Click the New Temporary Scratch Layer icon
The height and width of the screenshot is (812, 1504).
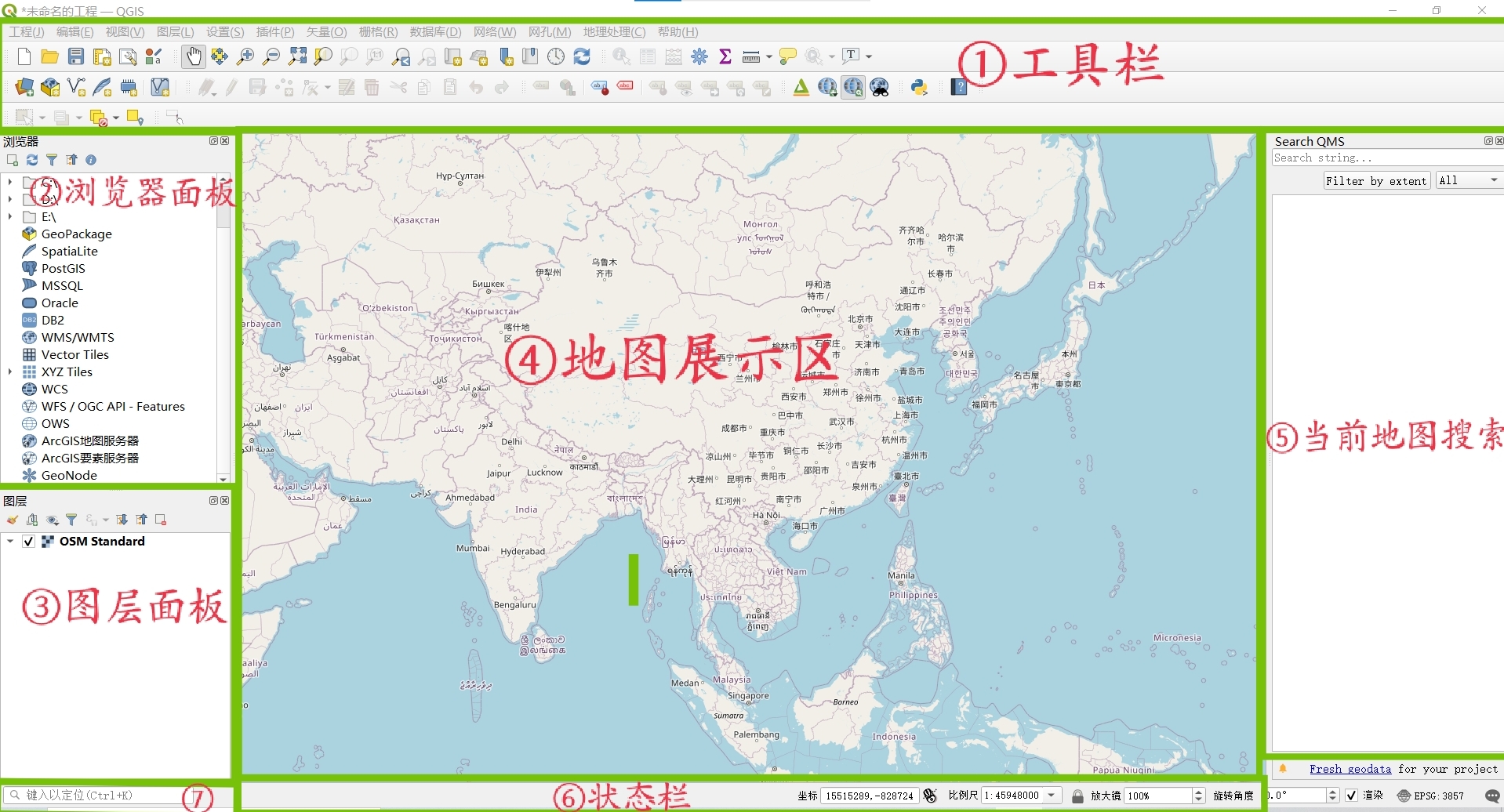click(129, 87)
